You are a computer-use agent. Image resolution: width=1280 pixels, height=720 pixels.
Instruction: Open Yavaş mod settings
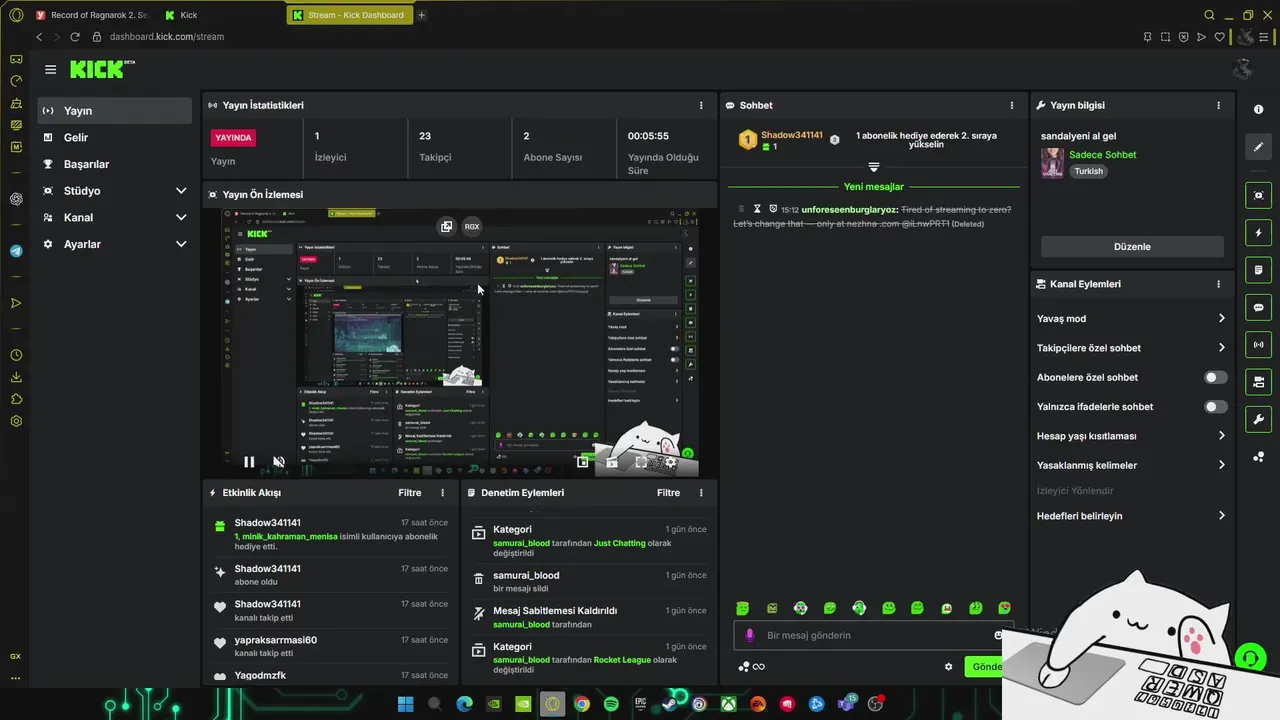1131,319
